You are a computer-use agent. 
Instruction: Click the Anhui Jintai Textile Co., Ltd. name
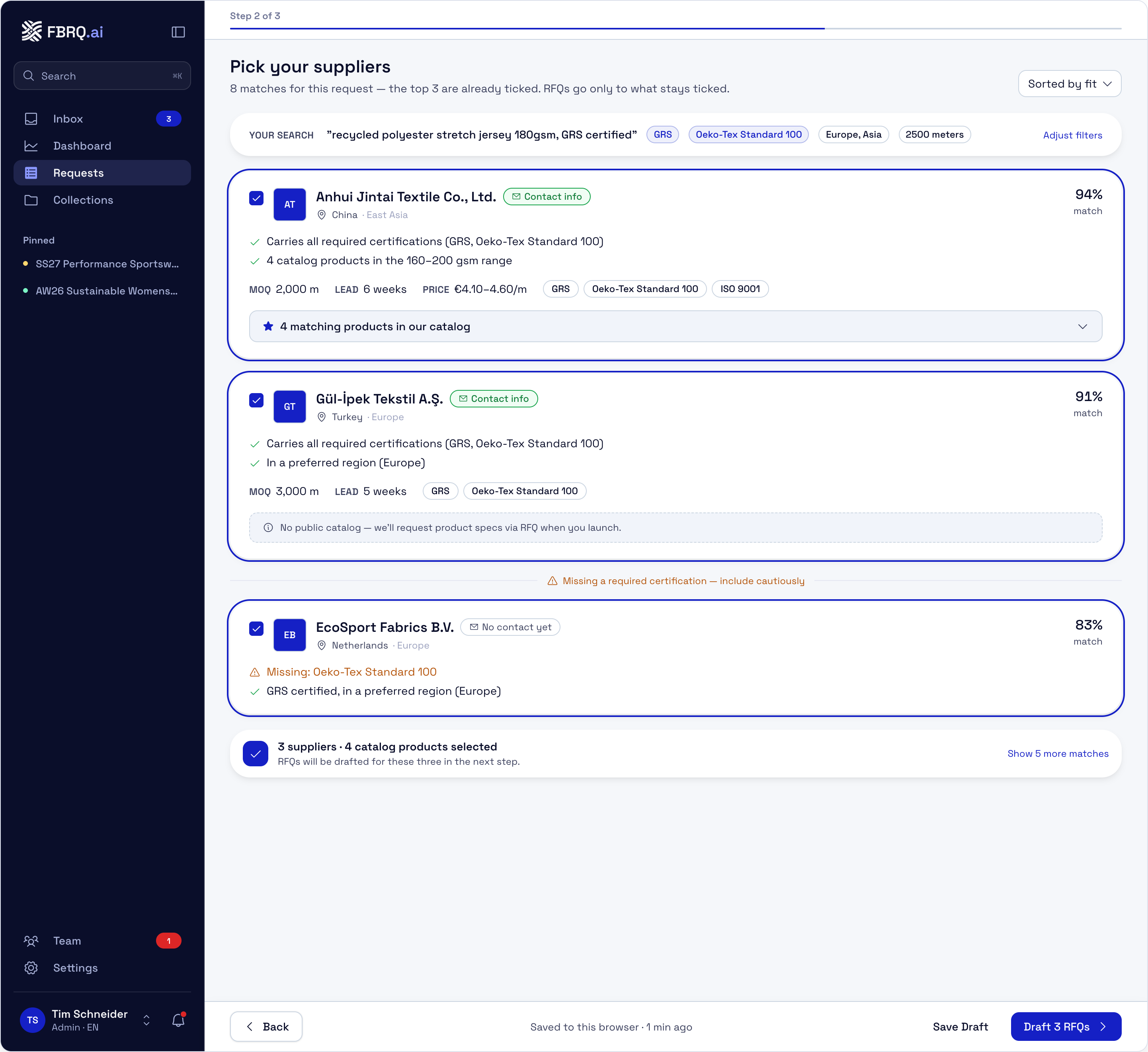coord(406,197)
